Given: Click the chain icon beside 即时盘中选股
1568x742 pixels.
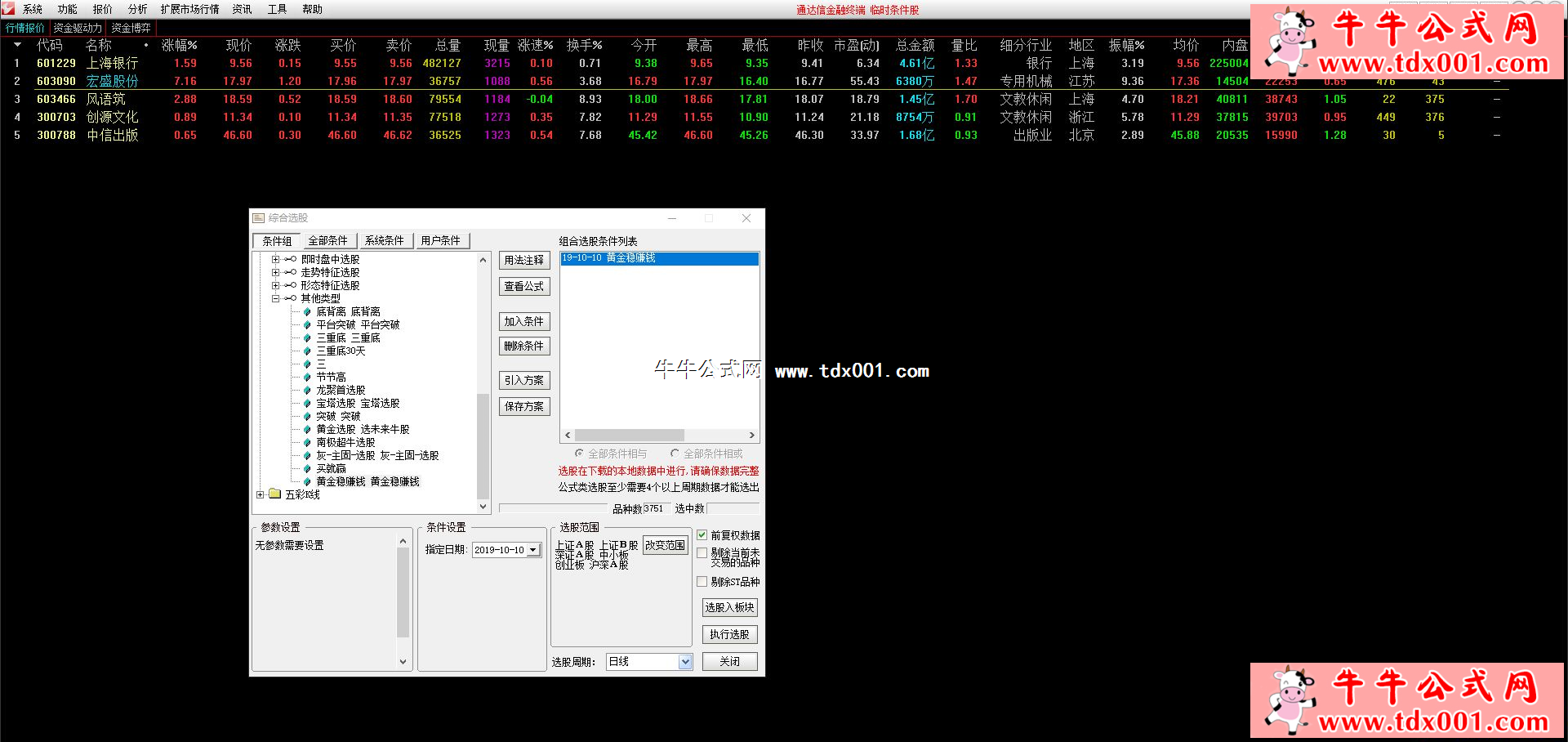Looking at the screenshot, I should (x=290, y=259).
